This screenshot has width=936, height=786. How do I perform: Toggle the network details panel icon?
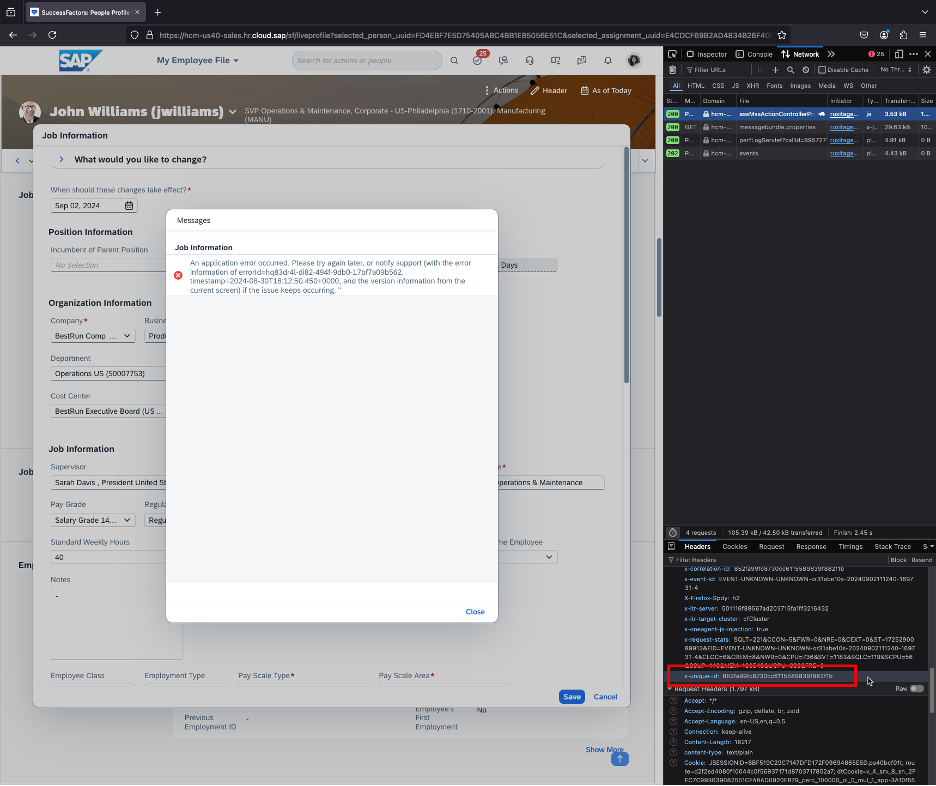(672, 546)
